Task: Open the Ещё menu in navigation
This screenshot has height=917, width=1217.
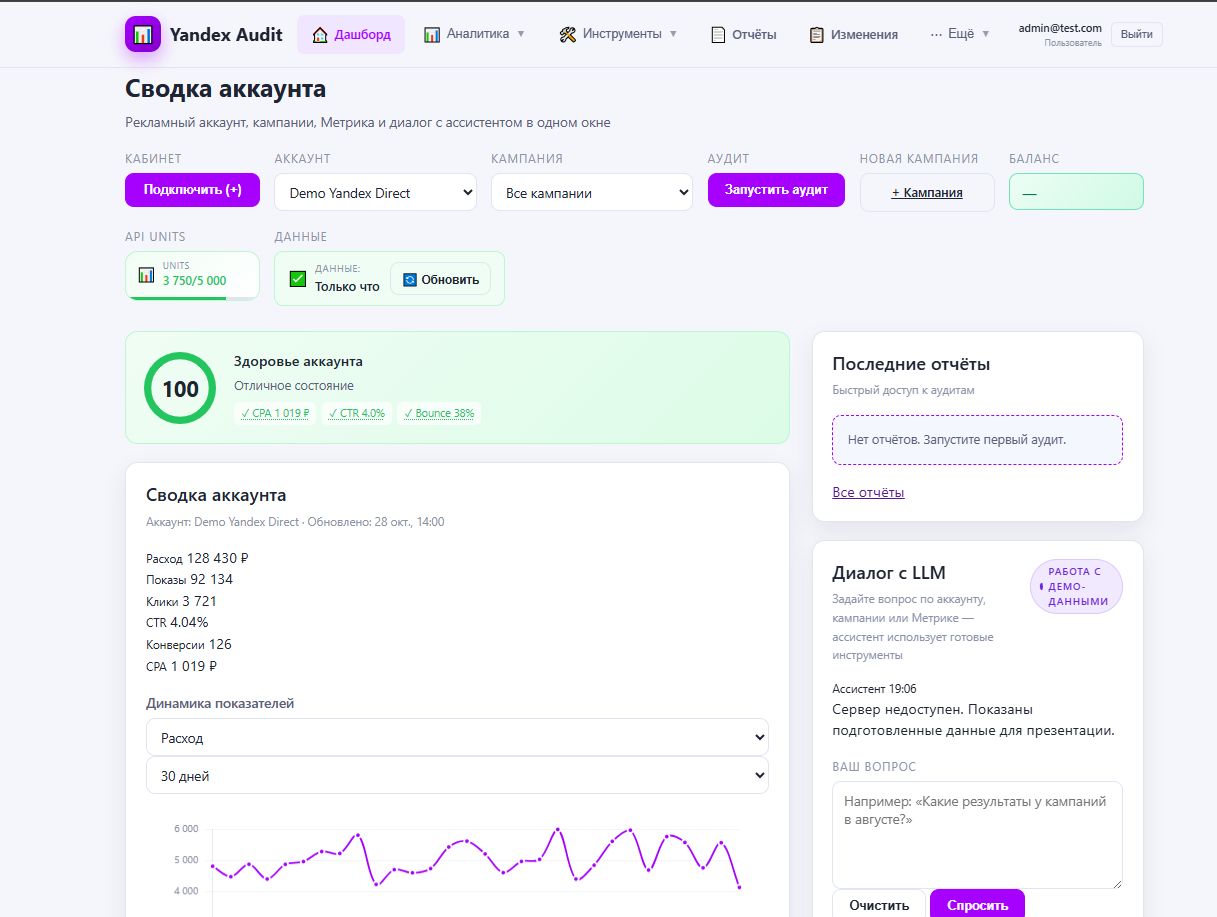Action: pos(959,34)
